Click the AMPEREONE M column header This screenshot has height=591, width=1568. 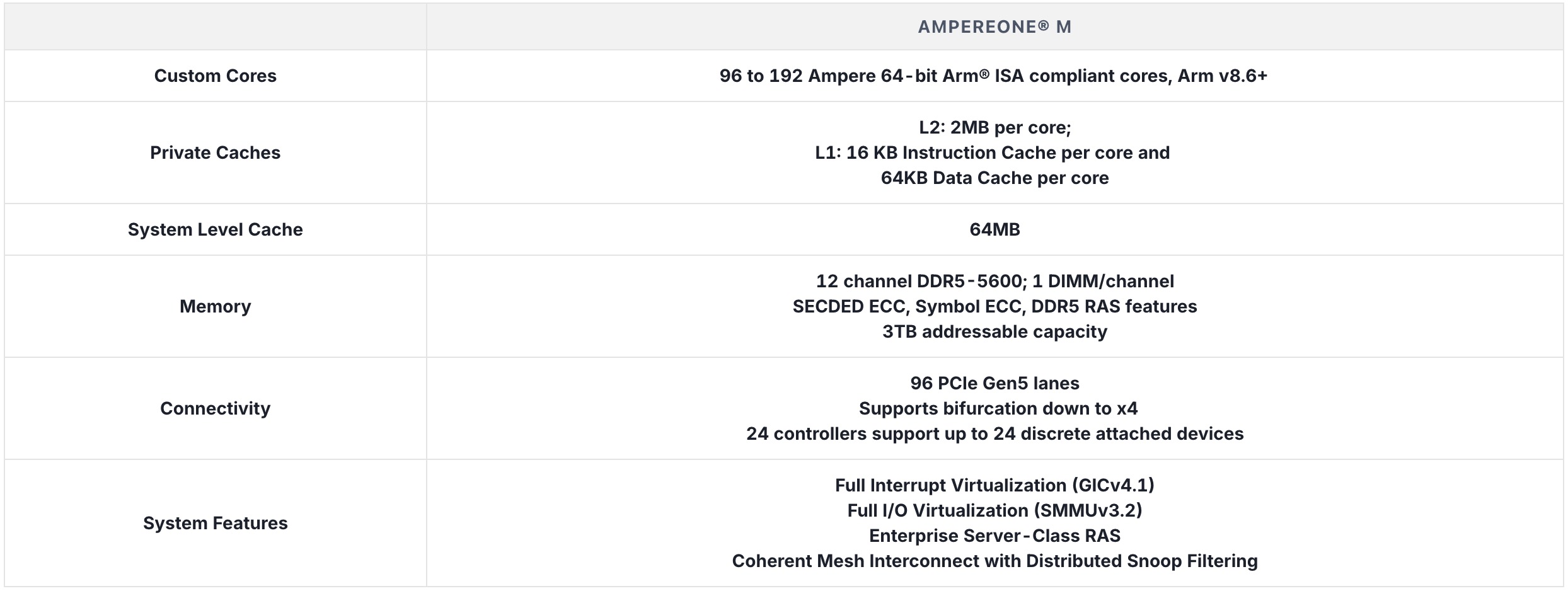pyautogui.click(x=994, y=26)
